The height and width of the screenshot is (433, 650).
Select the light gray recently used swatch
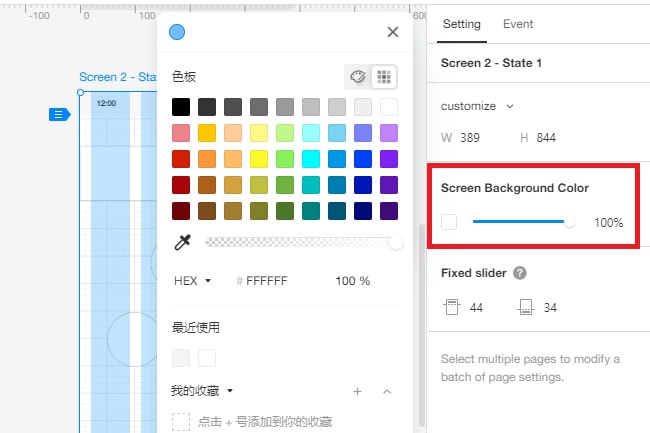[x=181, y=358]
